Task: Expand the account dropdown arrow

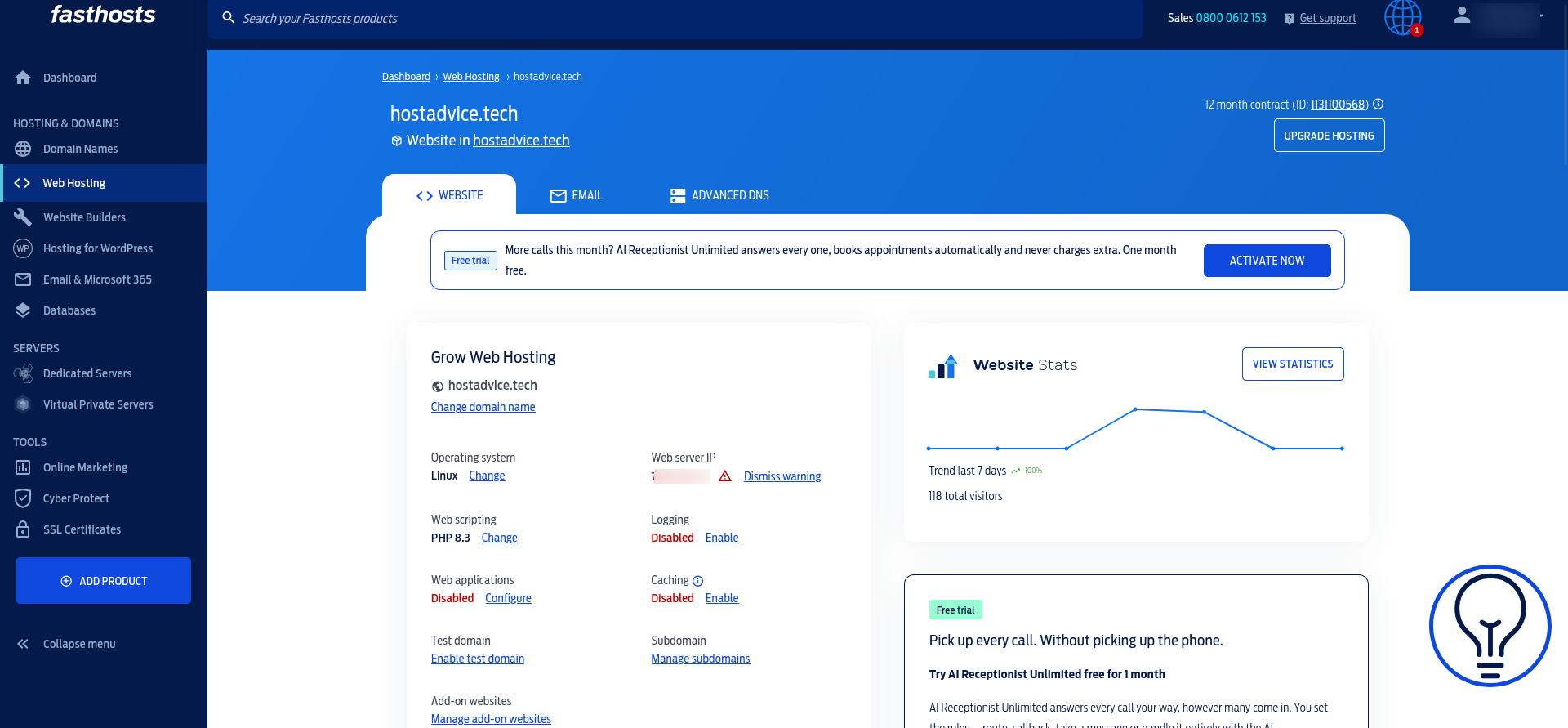Action: 1541,16
